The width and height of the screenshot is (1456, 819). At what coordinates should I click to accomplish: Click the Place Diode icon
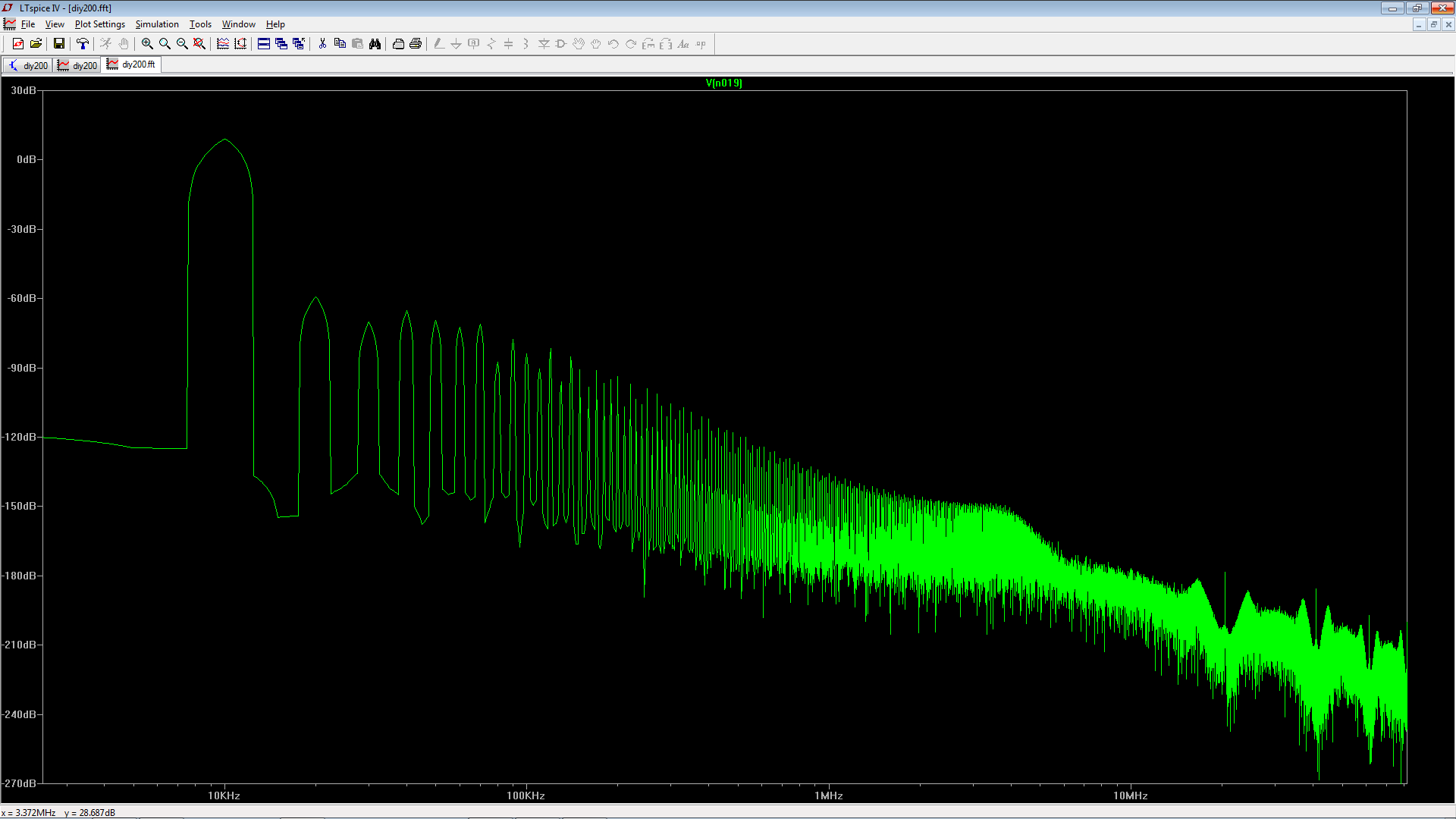pyautogui.click(x=544, y=44)
